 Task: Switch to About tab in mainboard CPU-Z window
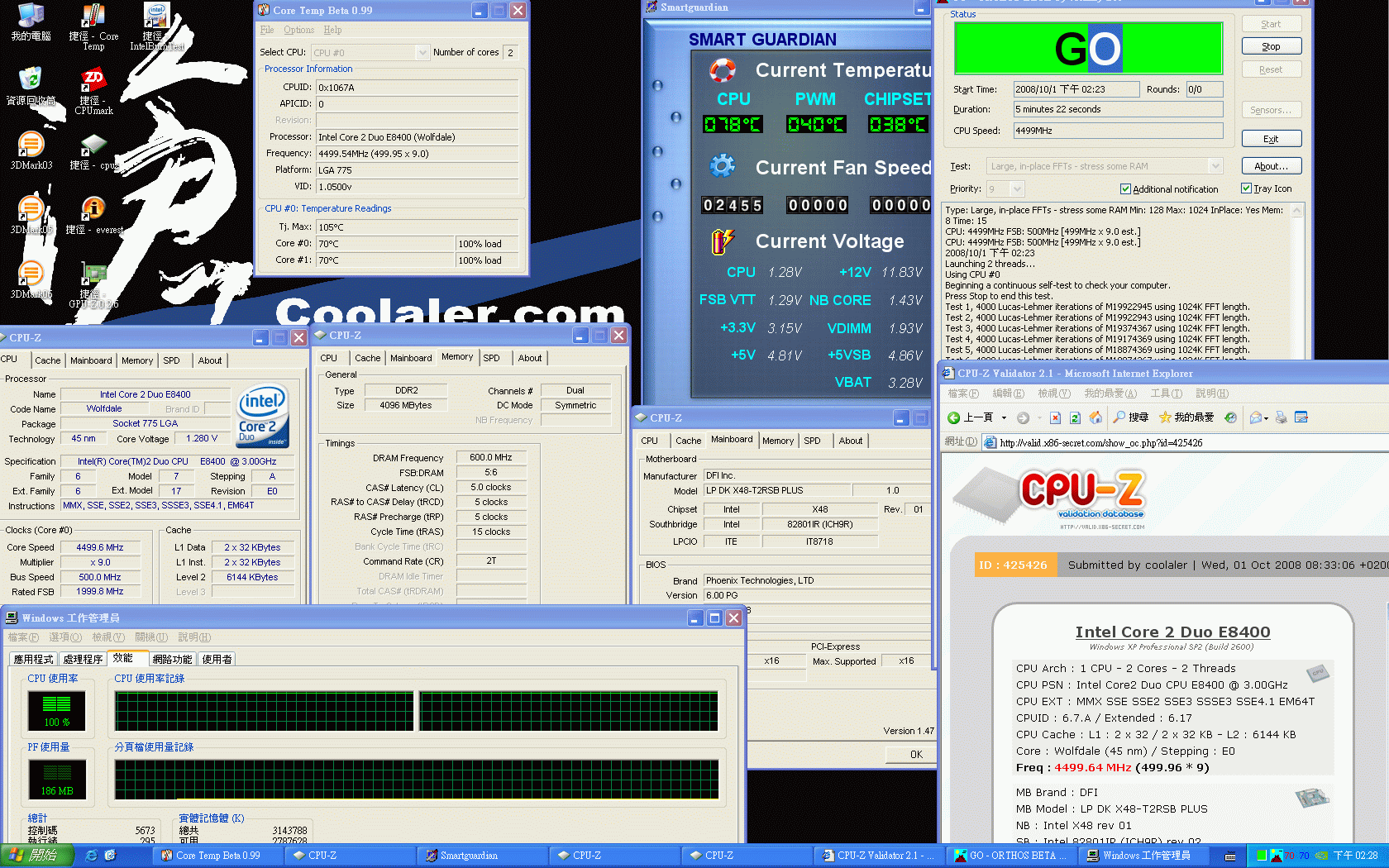pyautogui.click(x=851, y=441)
